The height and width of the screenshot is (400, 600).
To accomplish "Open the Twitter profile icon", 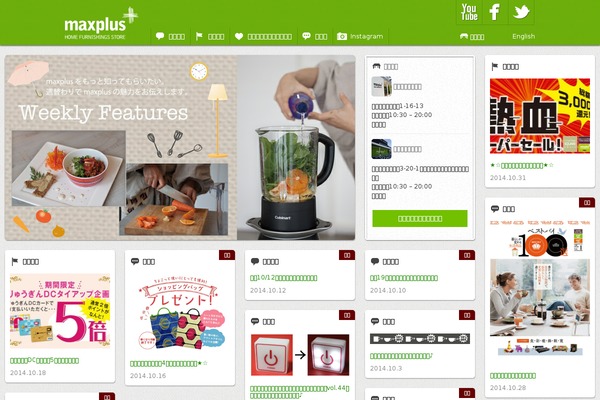I will click(521, 12).
